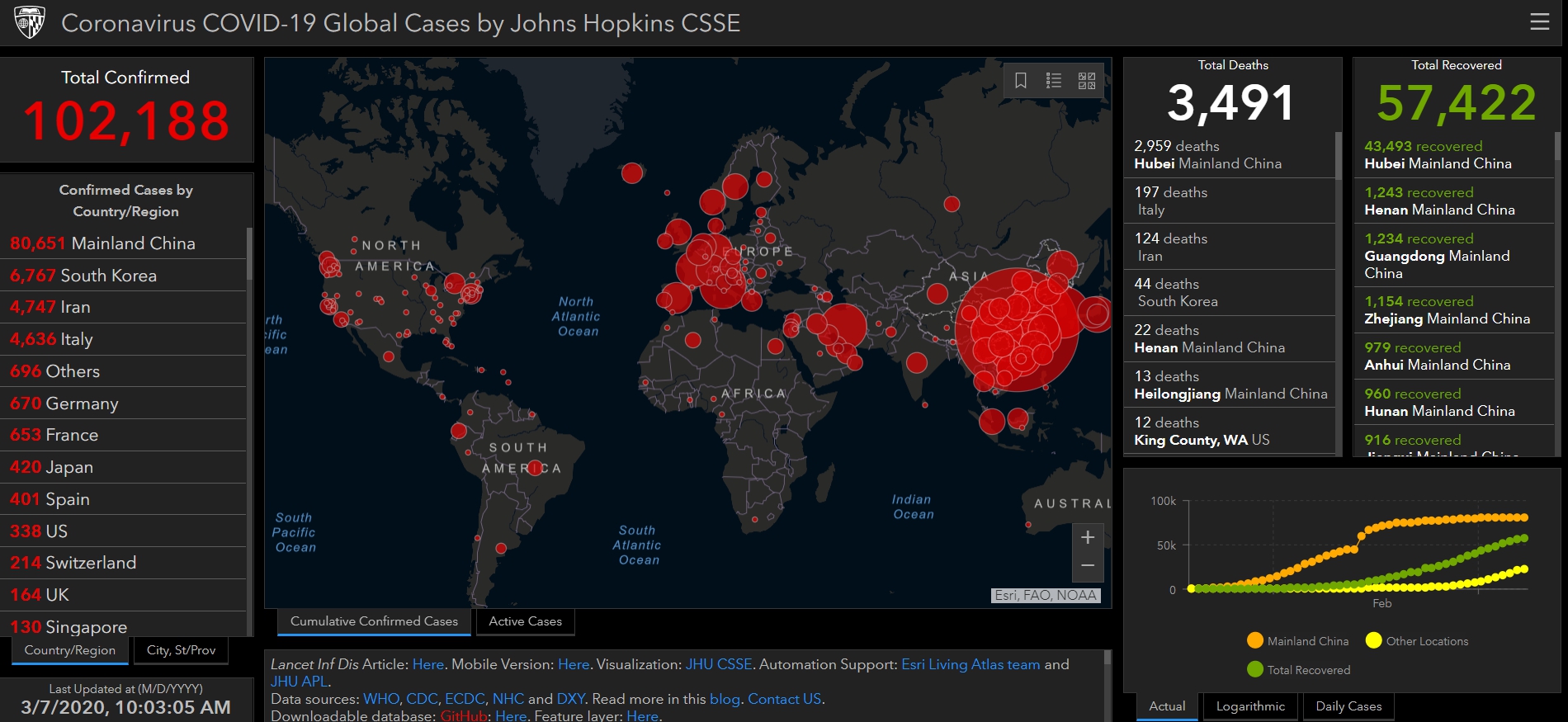The height and width of the screenshot is (722, 1568).
Task: Select Italy in the confirmed cases list
Action: [124, 339]
